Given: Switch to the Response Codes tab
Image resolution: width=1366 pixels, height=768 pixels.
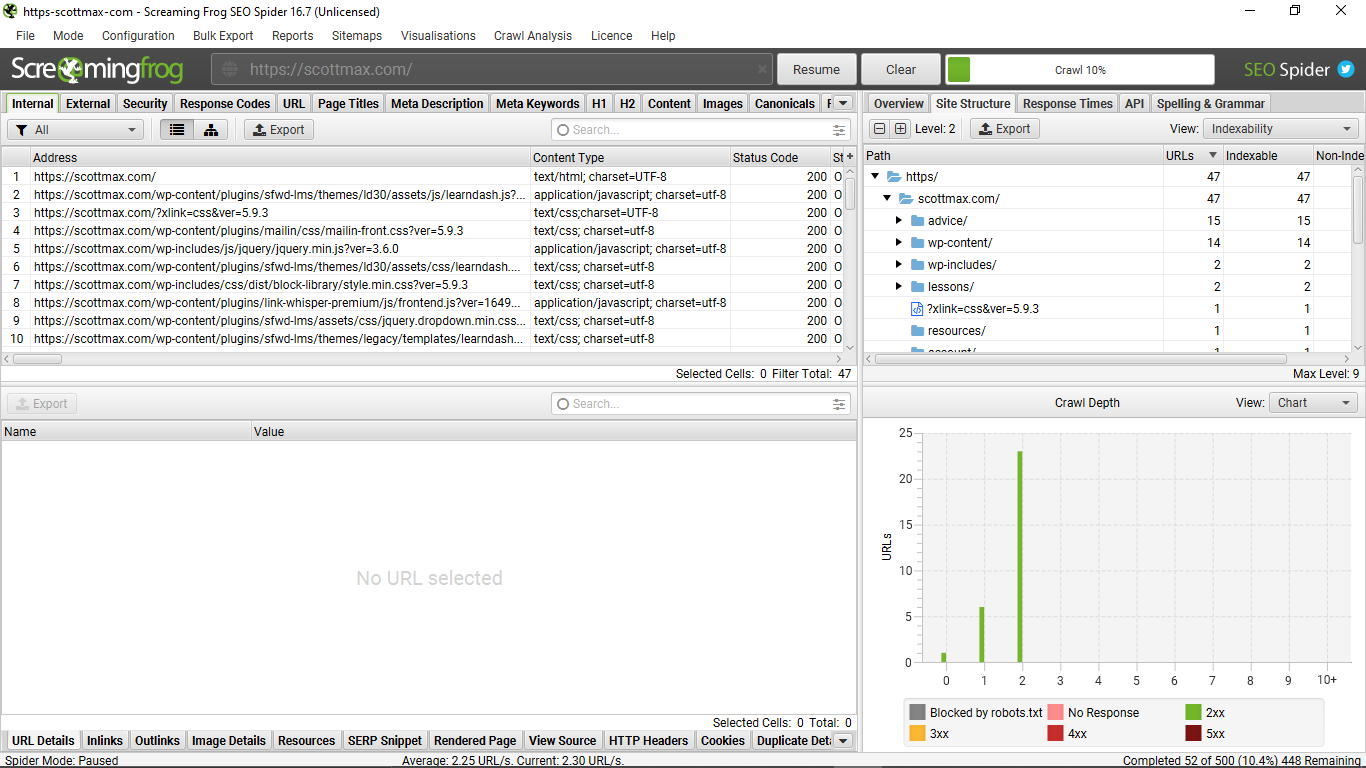Looking at the screenshot, I should pyautogui.click(x=225, y=103).
